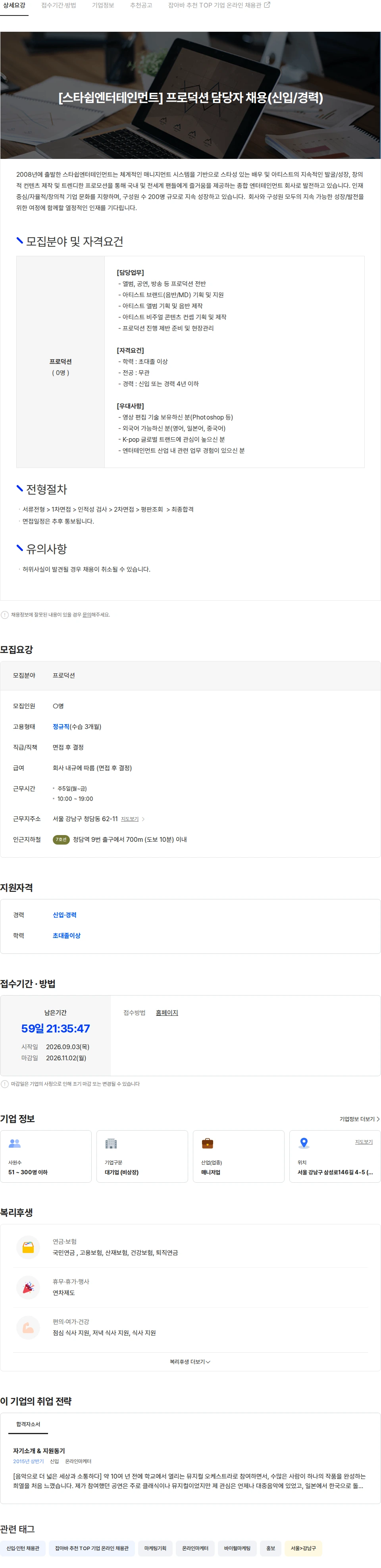Click 초대졸이상 education value
Image resolution: width=381 pixels, height=1568 pixels.
pyautogui.click(x=66, y=936)
